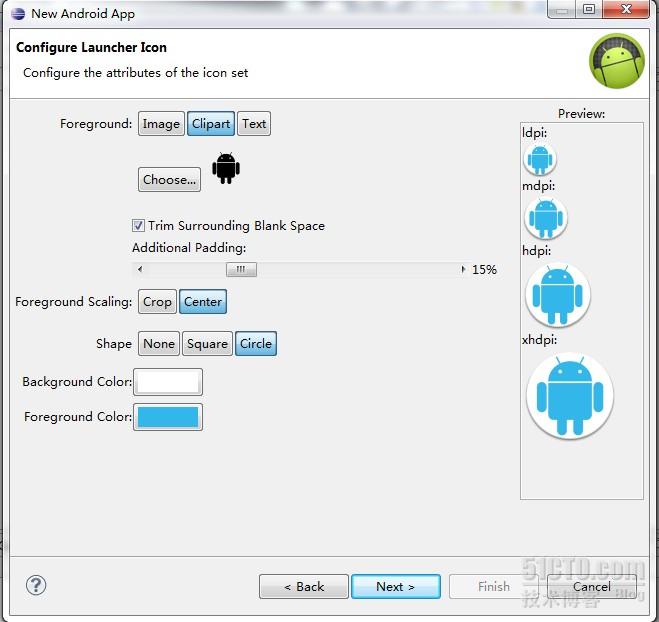Go back with the < Back button
Screen dimensions: 659x622
coord(304,586)
